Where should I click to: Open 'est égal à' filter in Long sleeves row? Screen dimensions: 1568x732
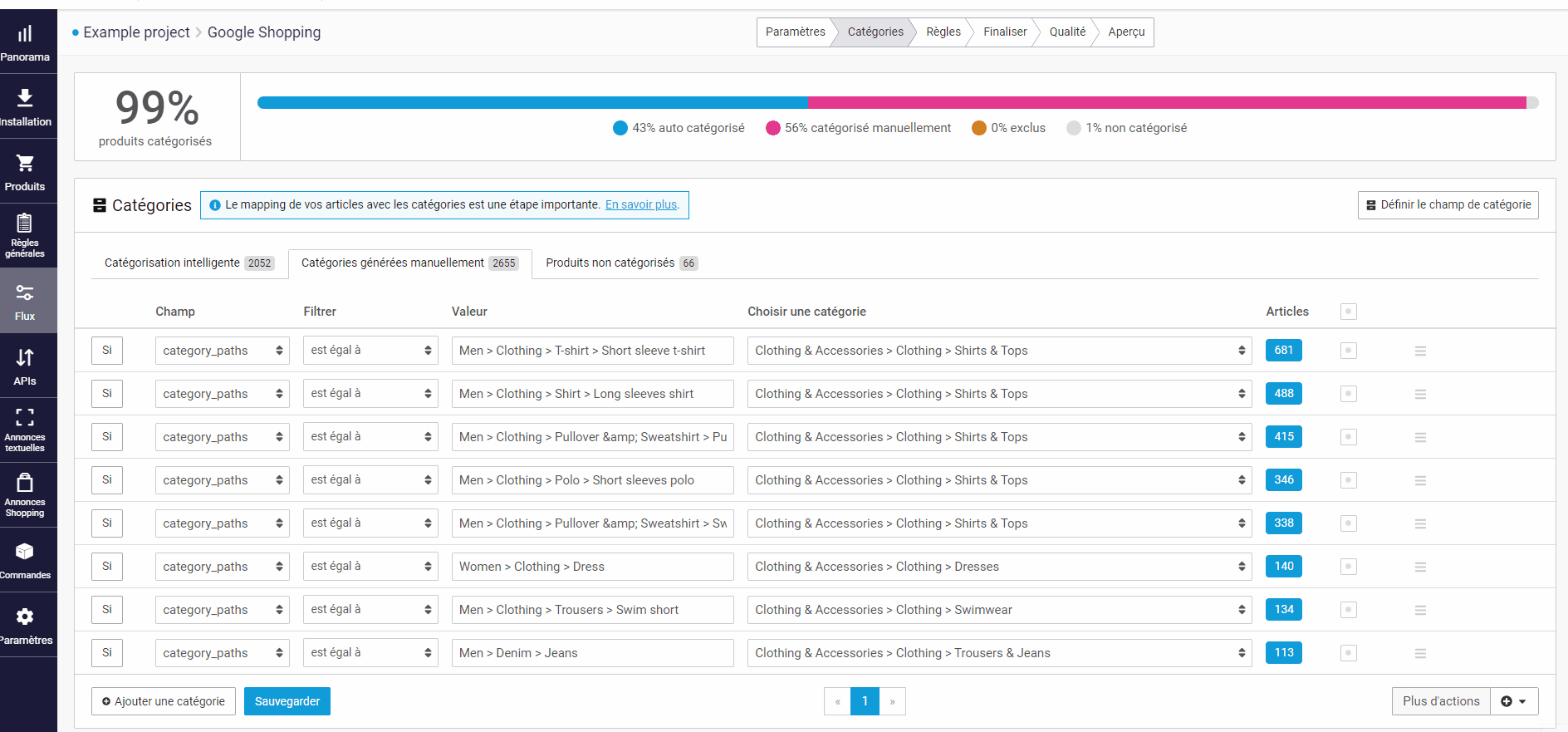click(370, 394)
